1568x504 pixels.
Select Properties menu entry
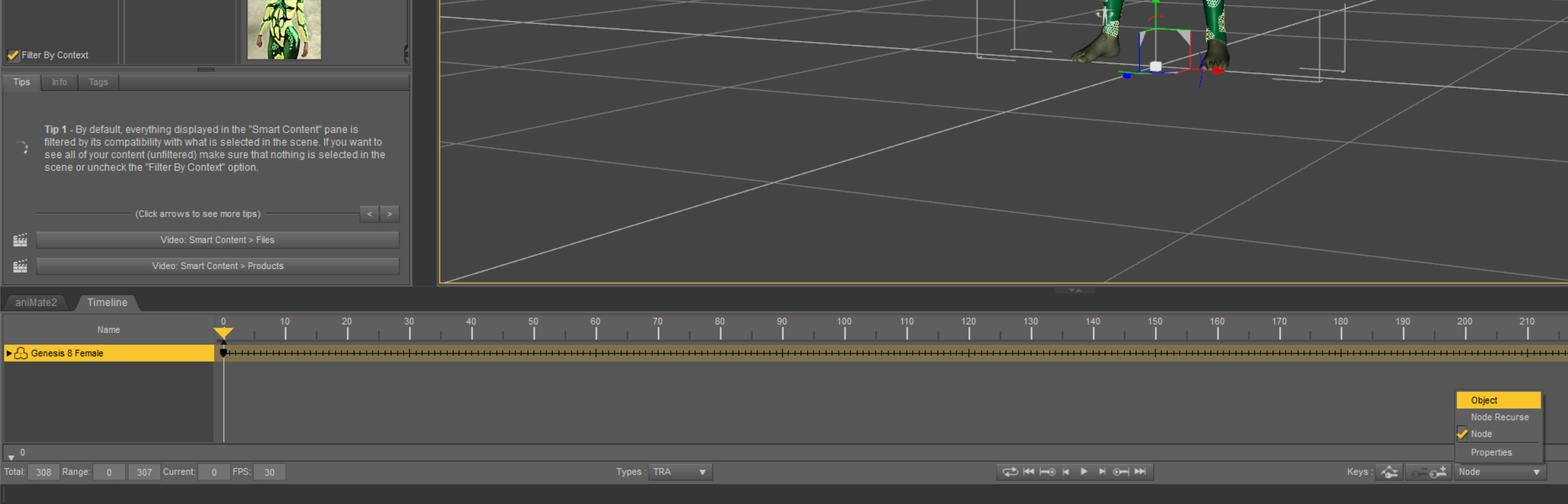click(x=1498, y=453)
